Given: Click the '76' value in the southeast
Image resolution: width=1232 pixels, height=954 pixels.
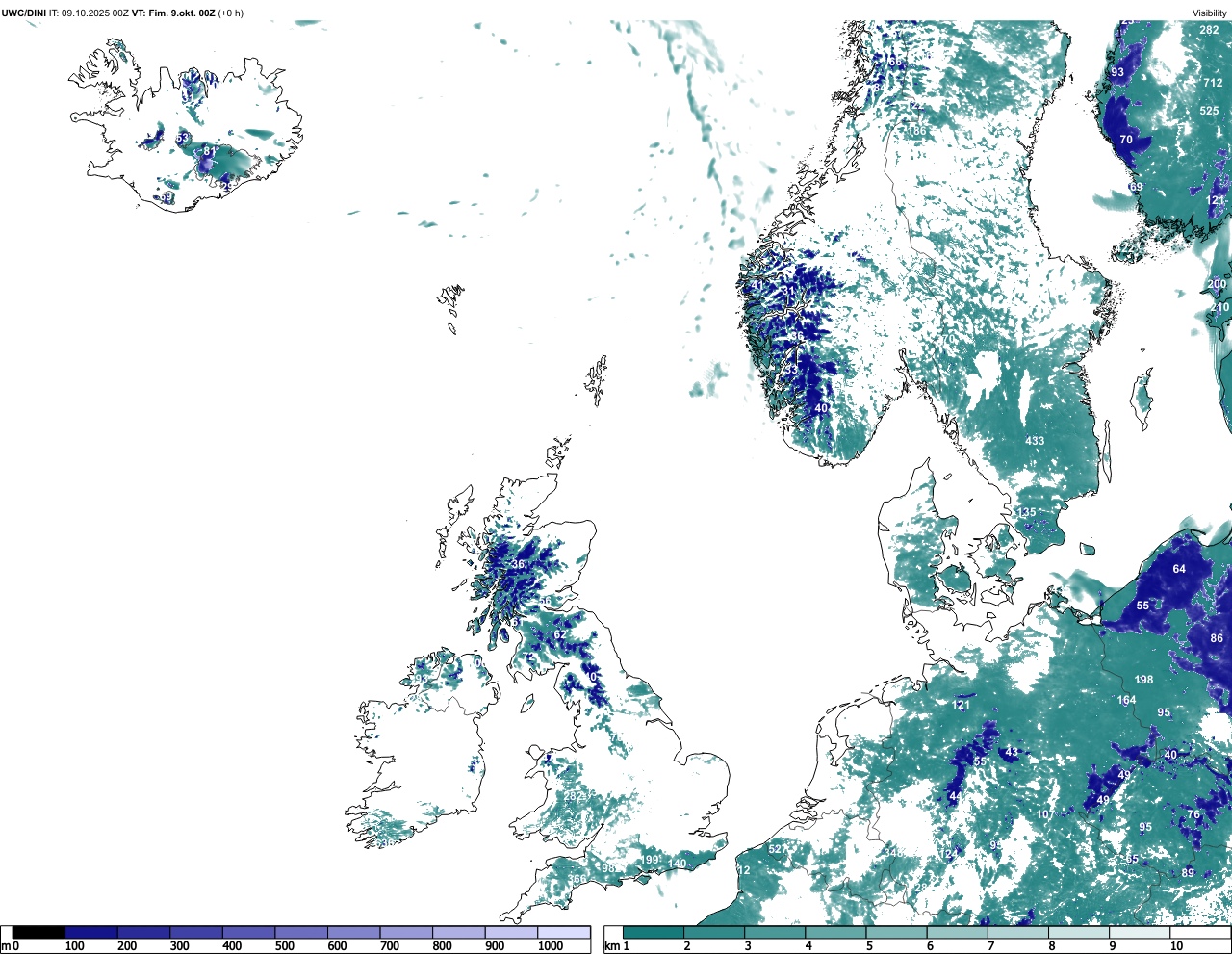Looking at the screenshot, I should pyautogui.click(x=1193, y=814).
